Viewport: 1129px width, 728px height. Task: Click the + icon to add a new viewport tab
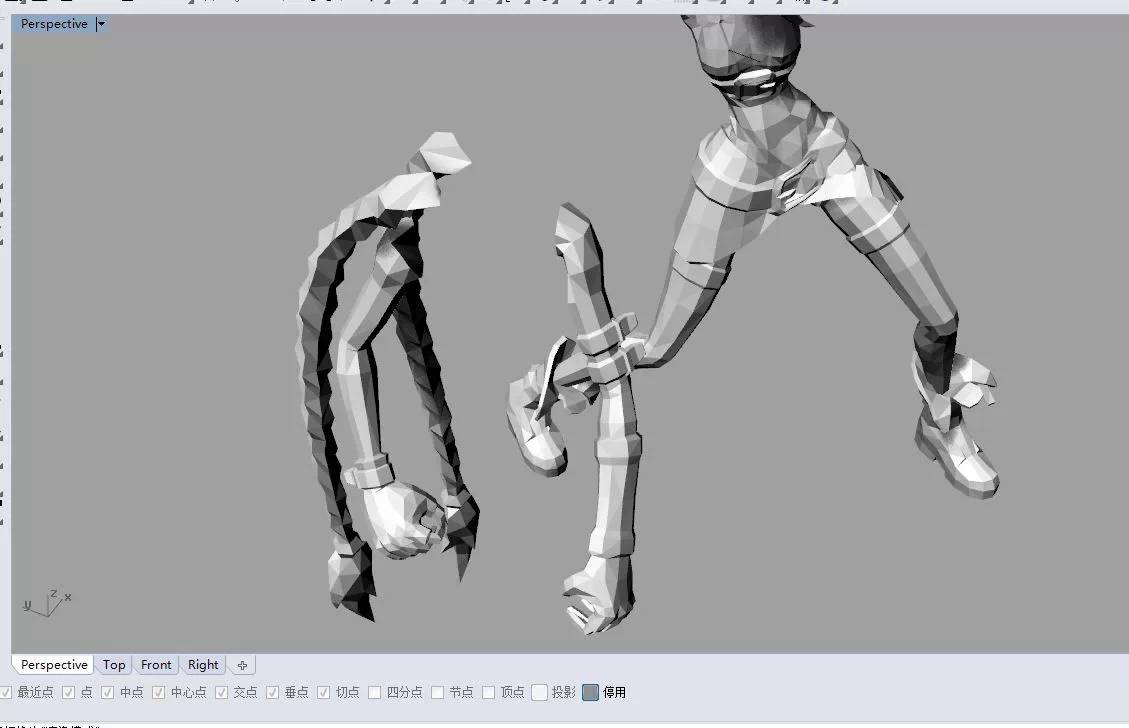coord(242,664)
